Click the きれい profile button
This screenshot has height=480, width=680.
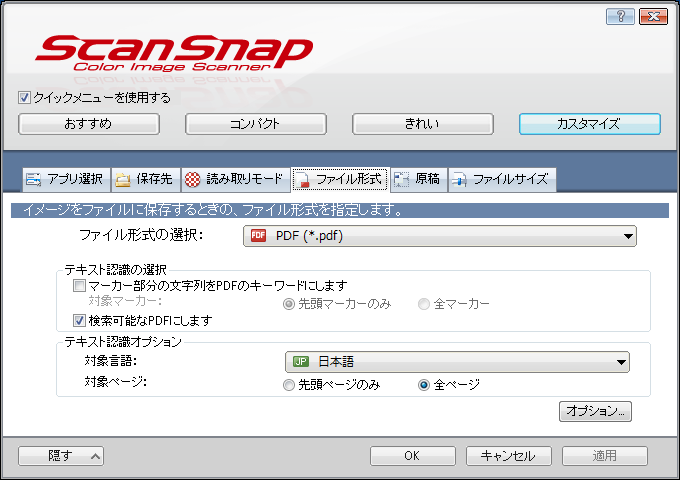coord(423,124)
